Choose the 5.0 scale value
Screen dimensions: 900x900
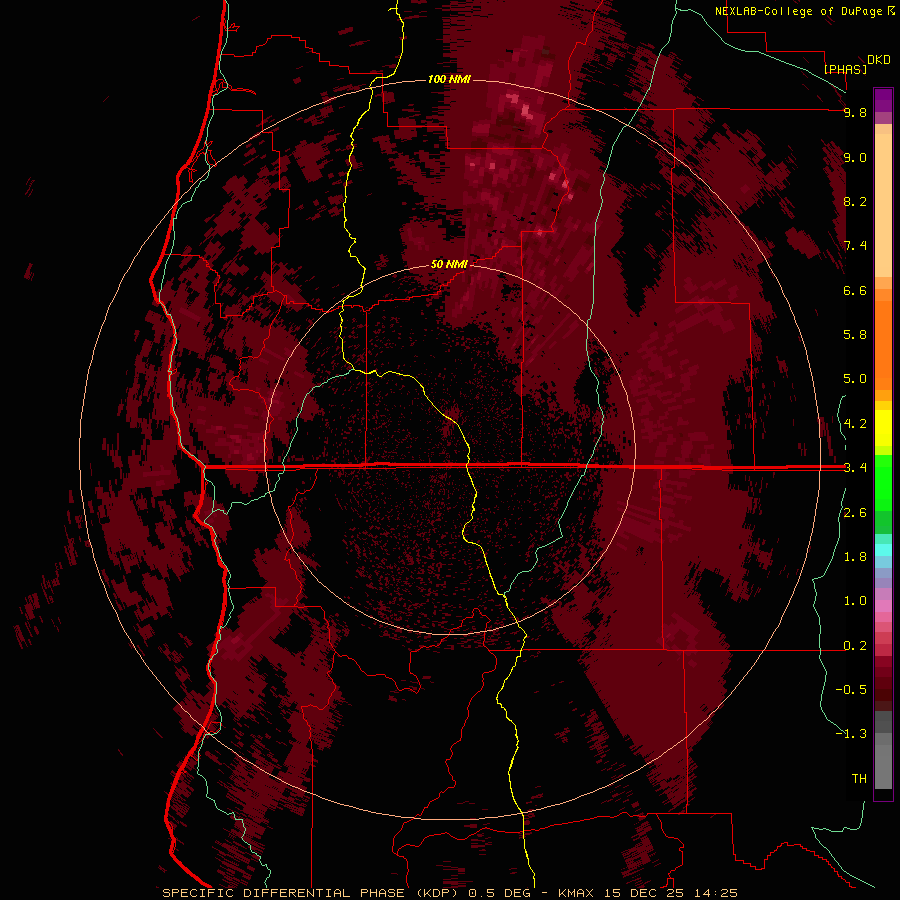[855, 379]
